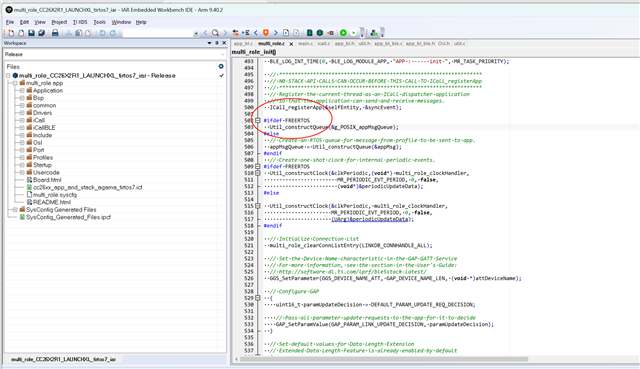Expand the Drivers folder node
640x369 pixels.
click(x=22, y=113)
